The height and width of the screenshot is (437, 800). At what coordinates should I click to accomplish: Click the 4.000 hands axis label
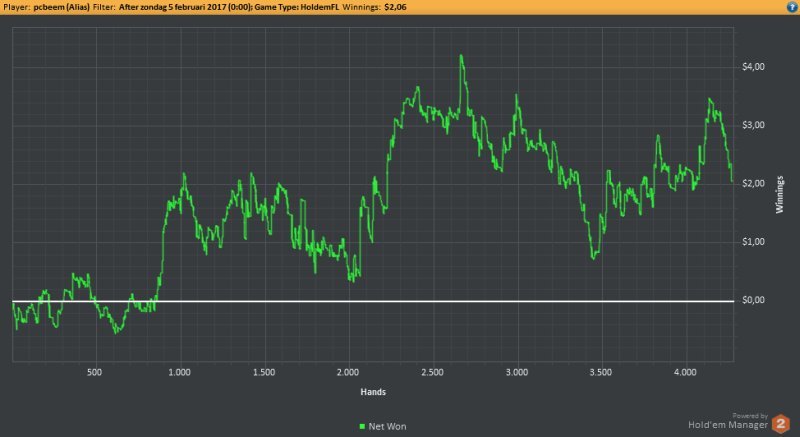tap(685, 372)
